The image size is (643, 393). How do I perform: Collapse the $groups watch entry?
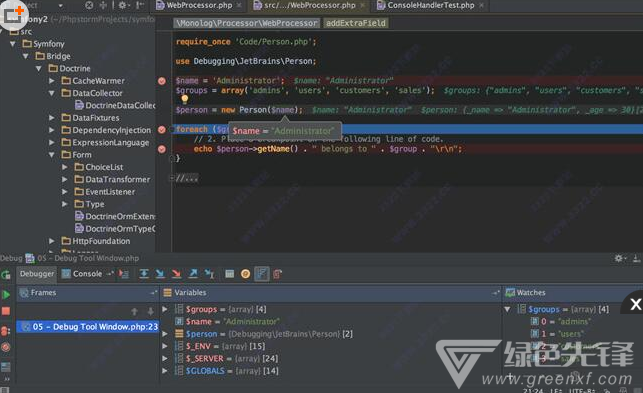pos(507,309)
